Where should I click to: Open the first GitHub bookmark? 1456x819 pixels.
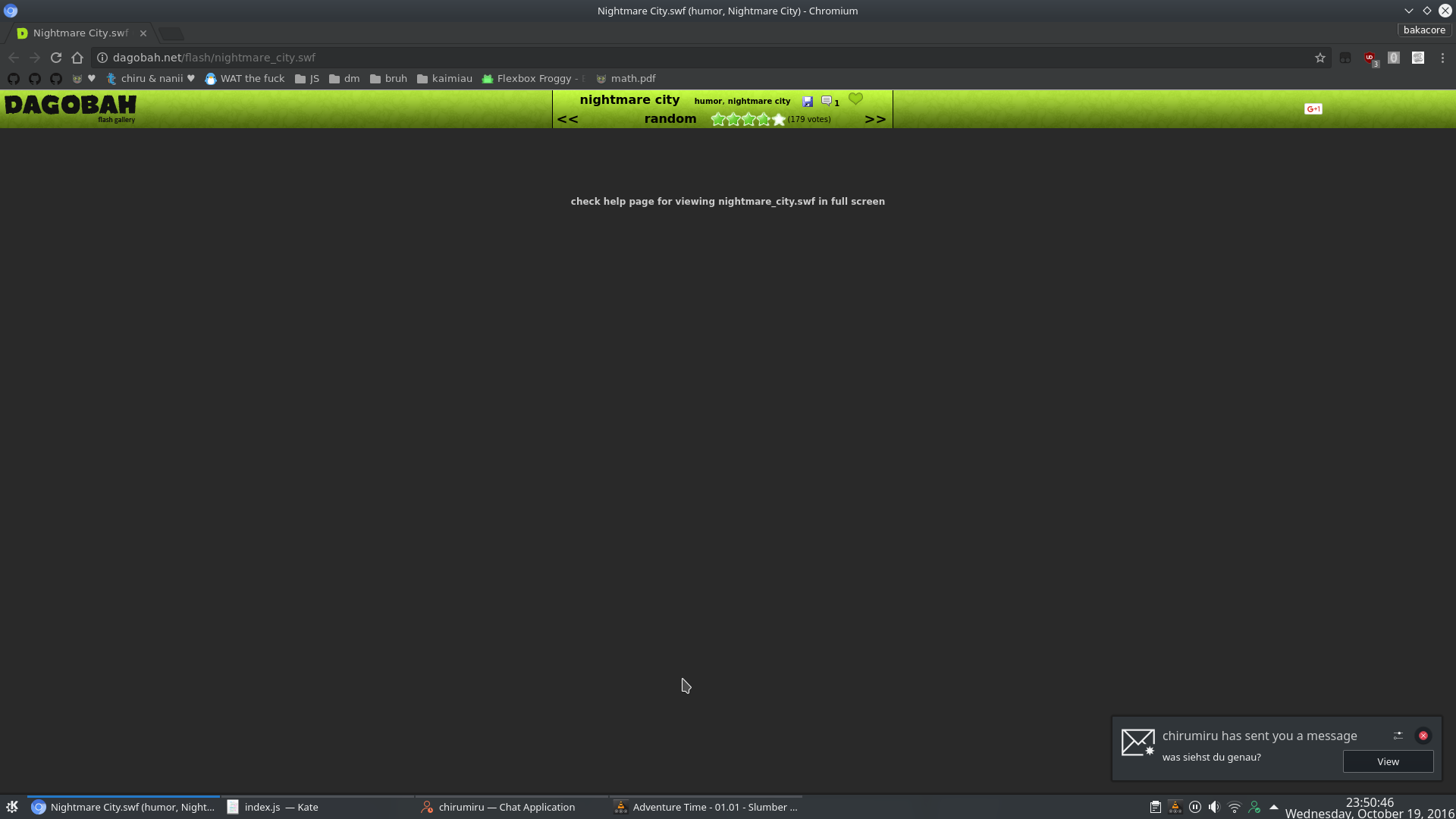coord(14,79)
